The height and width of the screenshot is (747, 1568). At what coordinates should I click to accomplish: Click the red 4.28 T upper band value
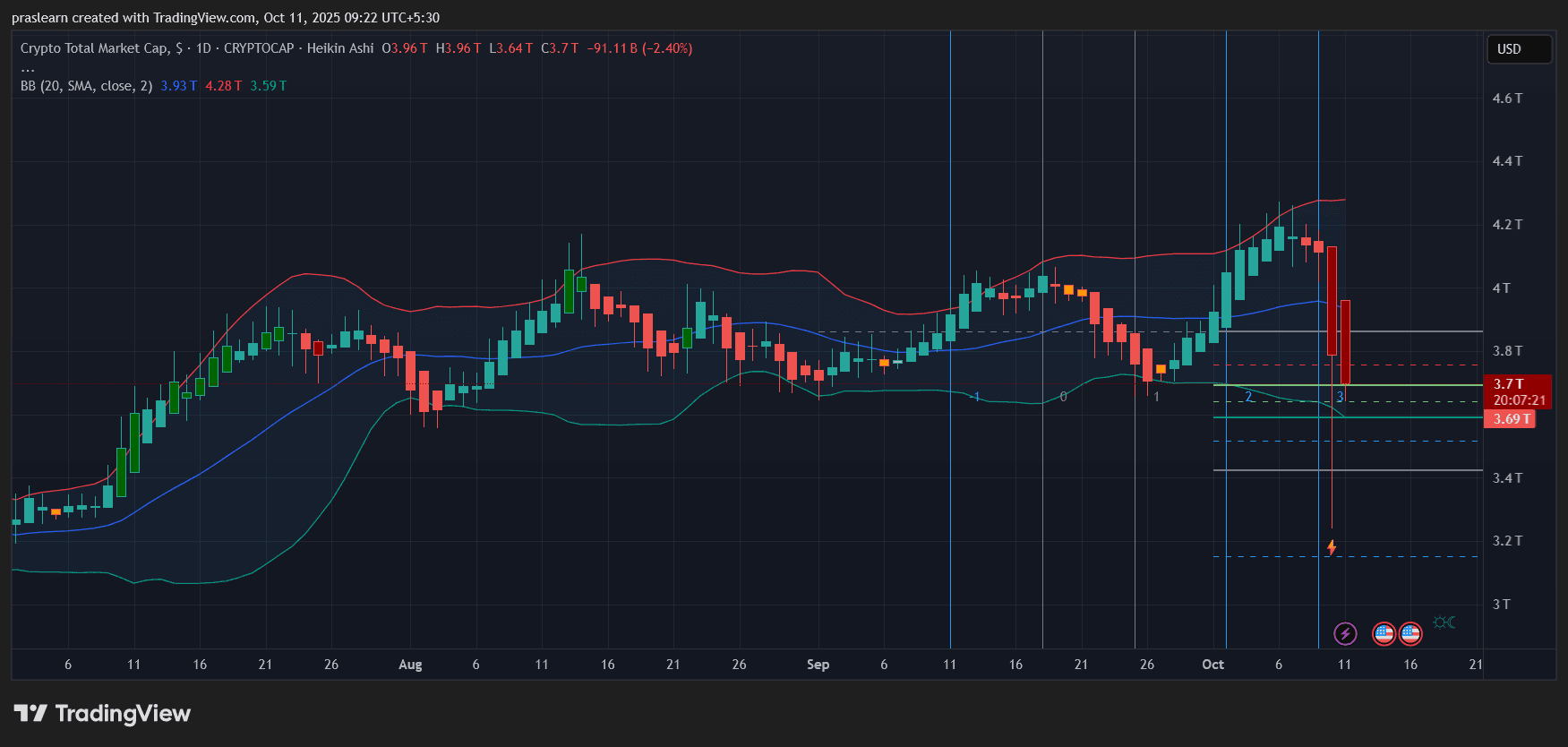coord(223,86)
